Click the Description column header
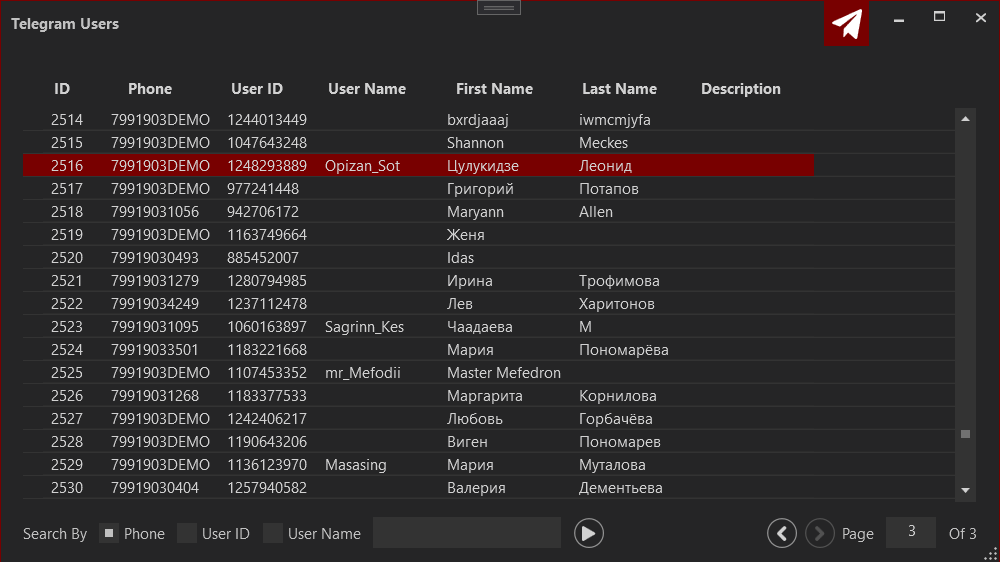The image size is (1000, 562). pyautogui.click(x=740, y=89)
